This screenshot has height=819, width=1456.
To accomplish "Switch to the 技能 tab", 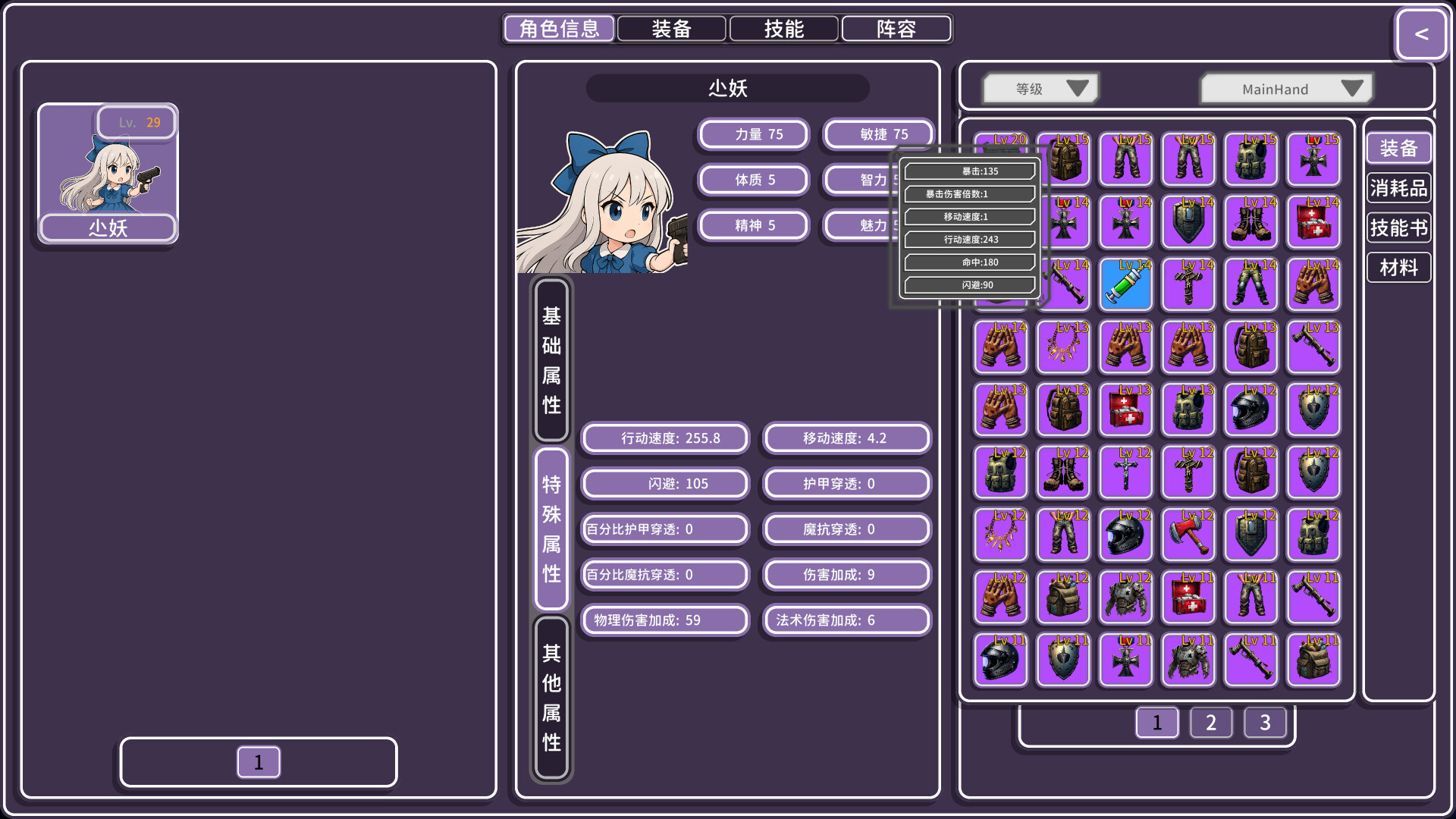I will click(783, 29).
